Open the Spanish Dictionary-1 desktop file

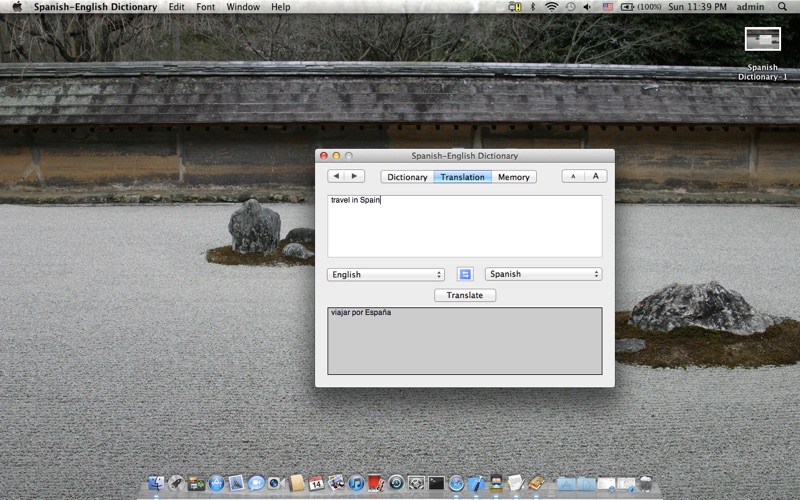pyautogui.click(x=762, y=54)
